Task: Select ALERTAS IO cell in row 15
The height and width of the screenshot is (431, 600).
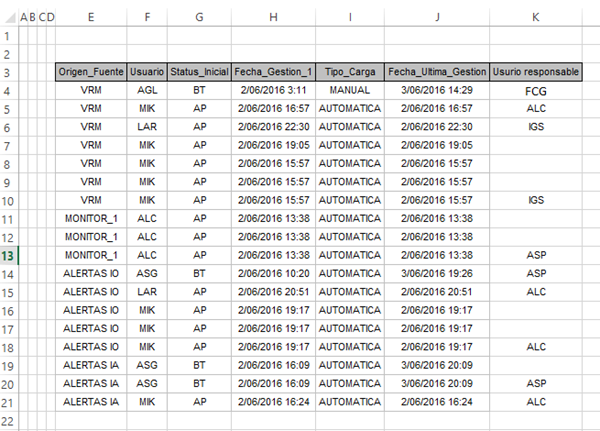Action: [x=91, y=292]
